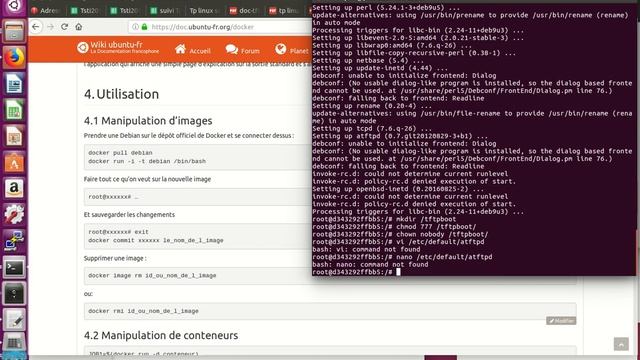Click the Accueil house icon
The height and width of the screenshot is (360, 640).
[180, 49]
